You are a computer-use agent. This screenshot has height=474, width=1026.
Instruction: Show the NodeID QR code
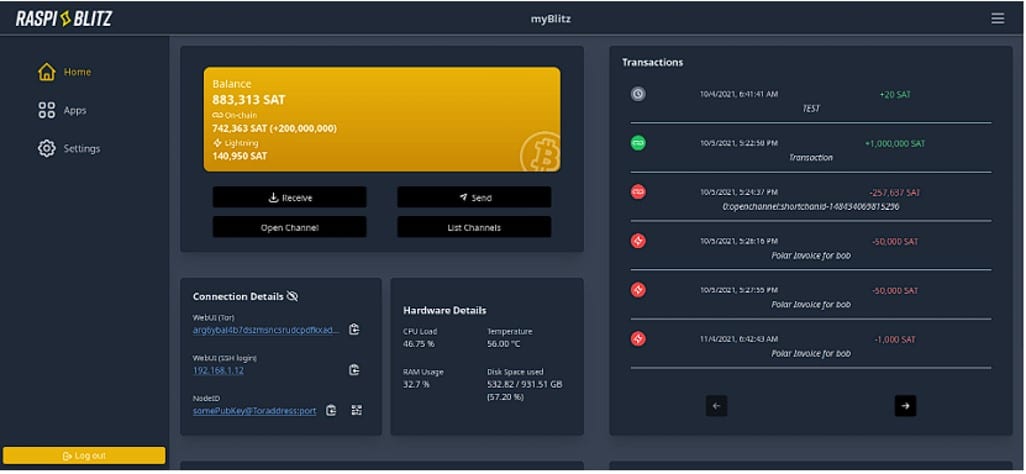(x=356, y=410)
